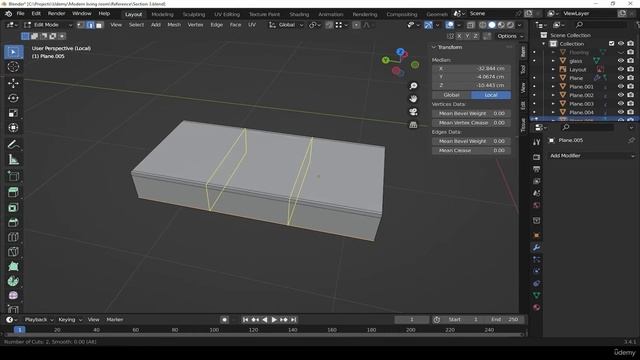640x360 pixels.
Task: Open the viewport shading options arrow
Action: coord(520,25)
